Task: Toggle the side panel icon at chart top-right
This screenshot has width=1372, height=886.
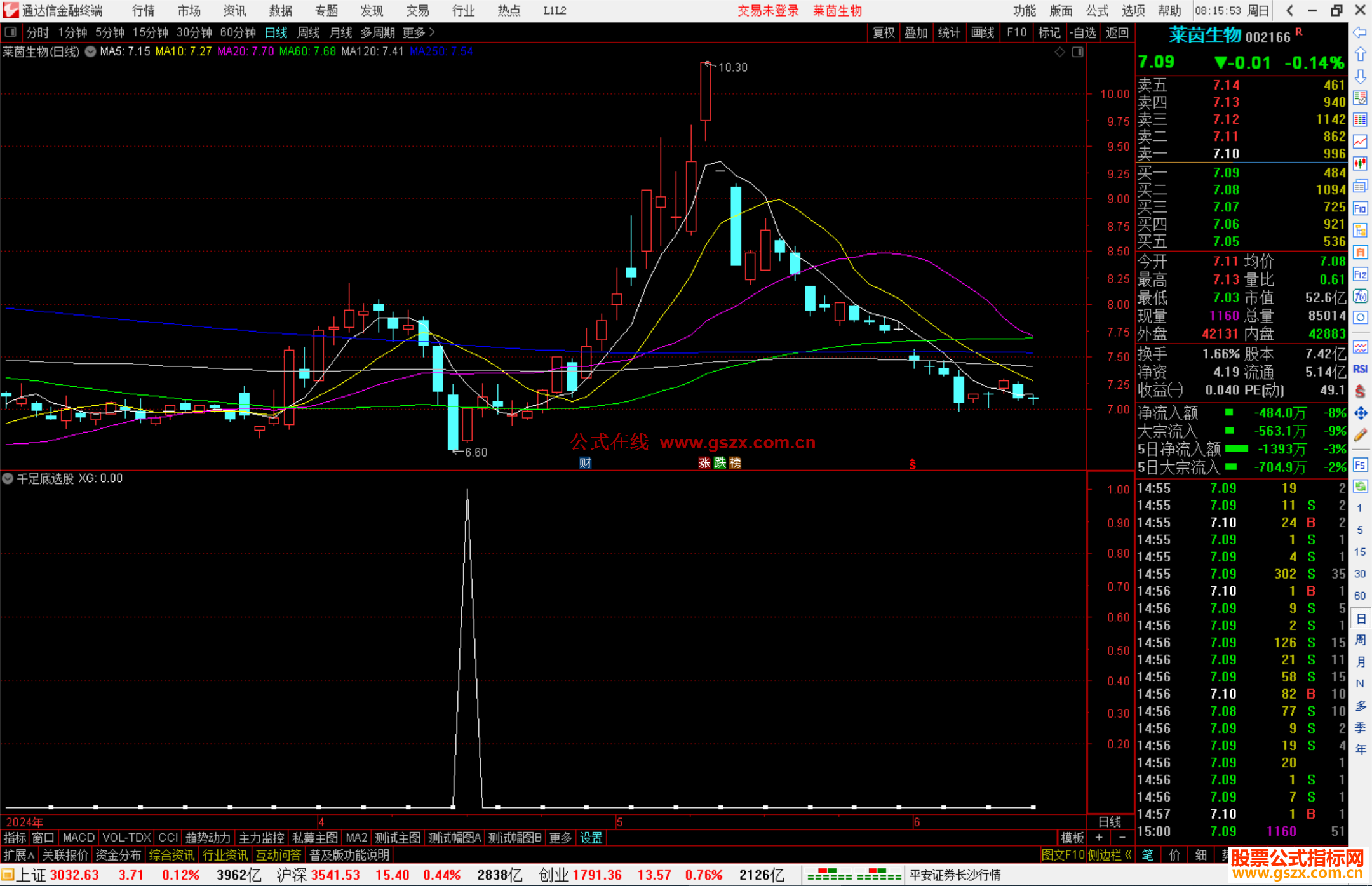Action: (x=1077, y=52)
